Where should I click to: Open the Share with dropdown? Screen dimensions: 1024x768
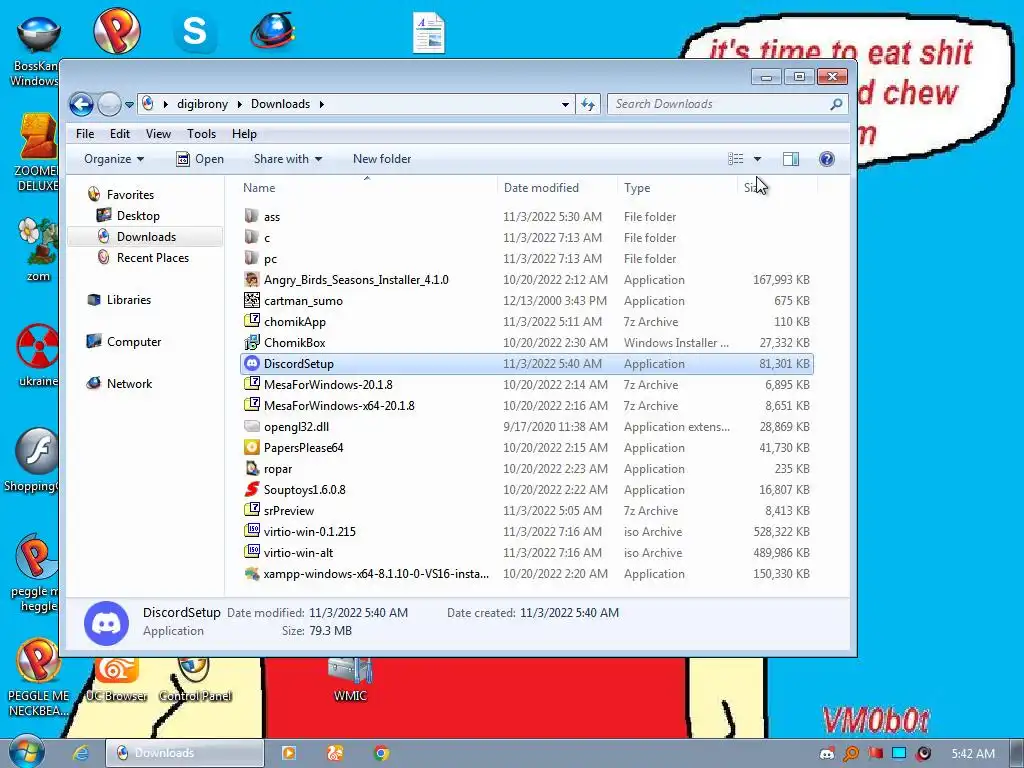pyautogui.click(x=287, y=159)
